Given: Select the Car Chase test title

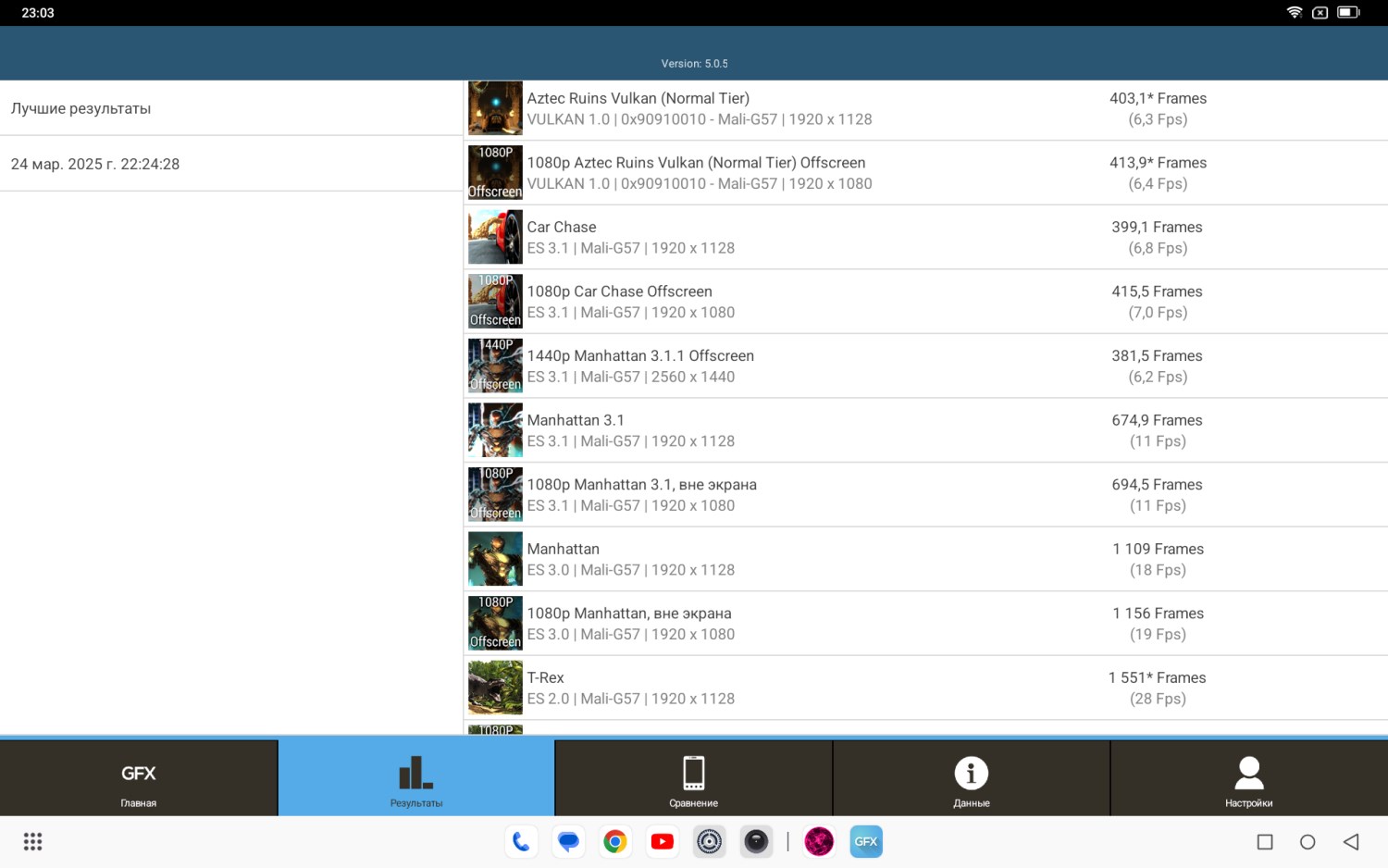Looking at the screenshot, I should point(562,227).
